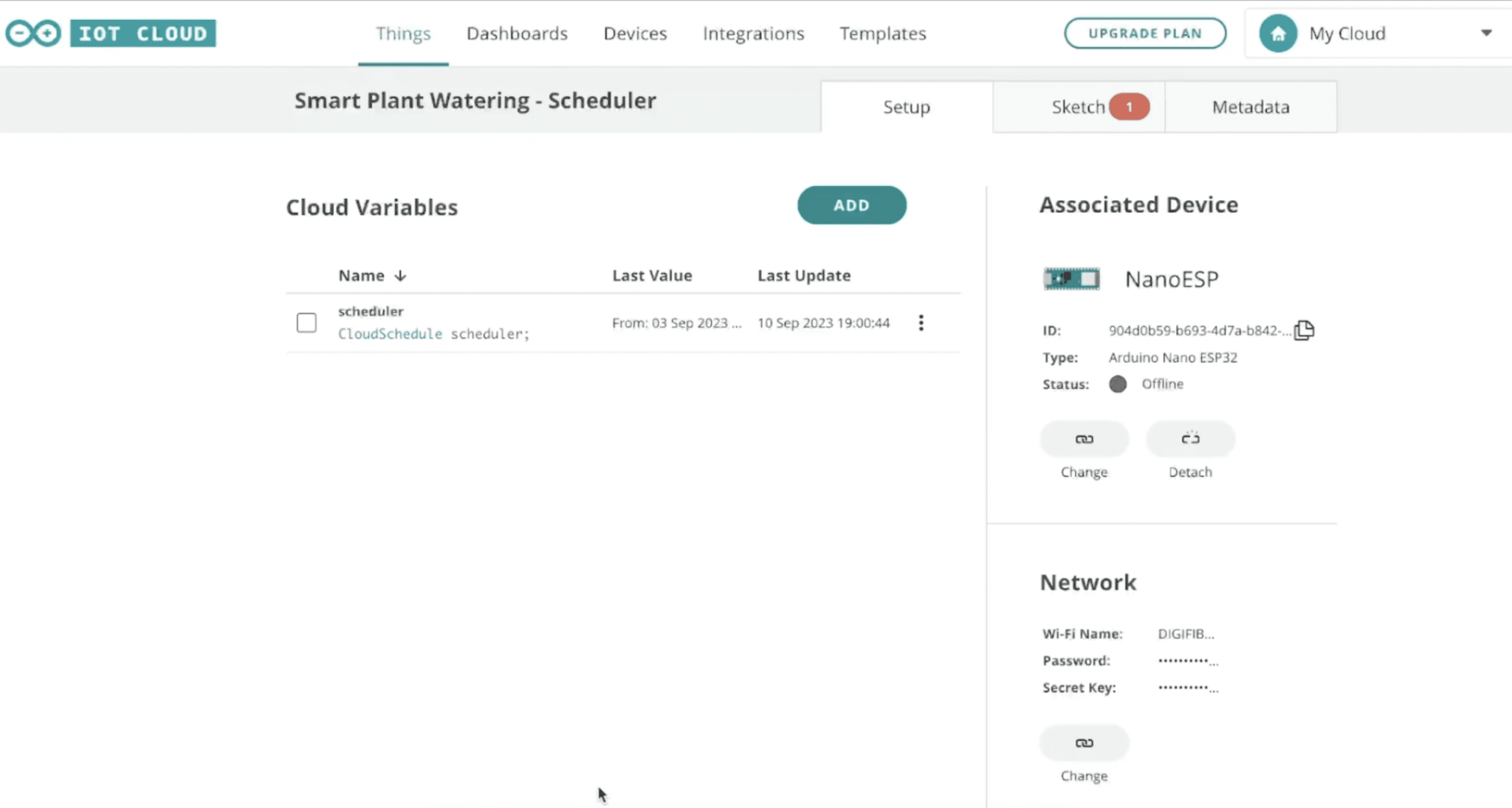Click the Sketch notification badge
The width and height of the screenshot is (1512, 808).
tap(1129, 106)
